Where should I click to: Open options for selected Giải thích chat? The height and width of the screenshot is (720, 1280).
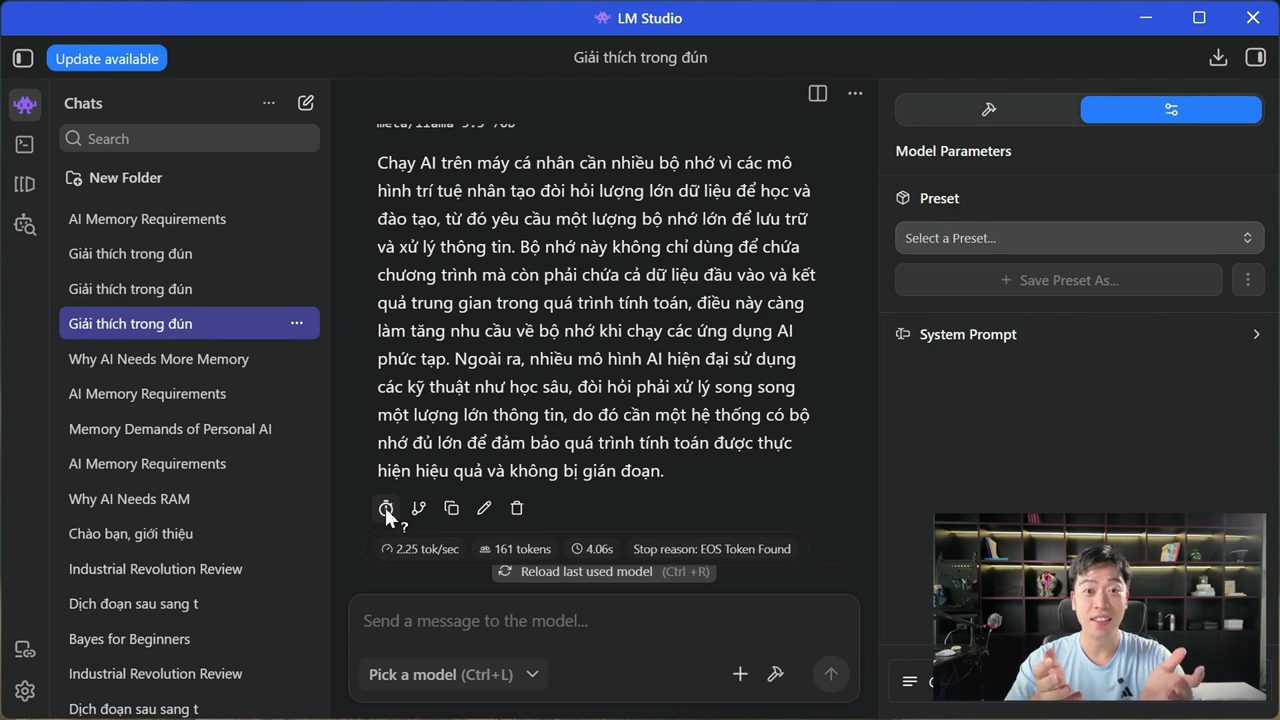(297, 323)
